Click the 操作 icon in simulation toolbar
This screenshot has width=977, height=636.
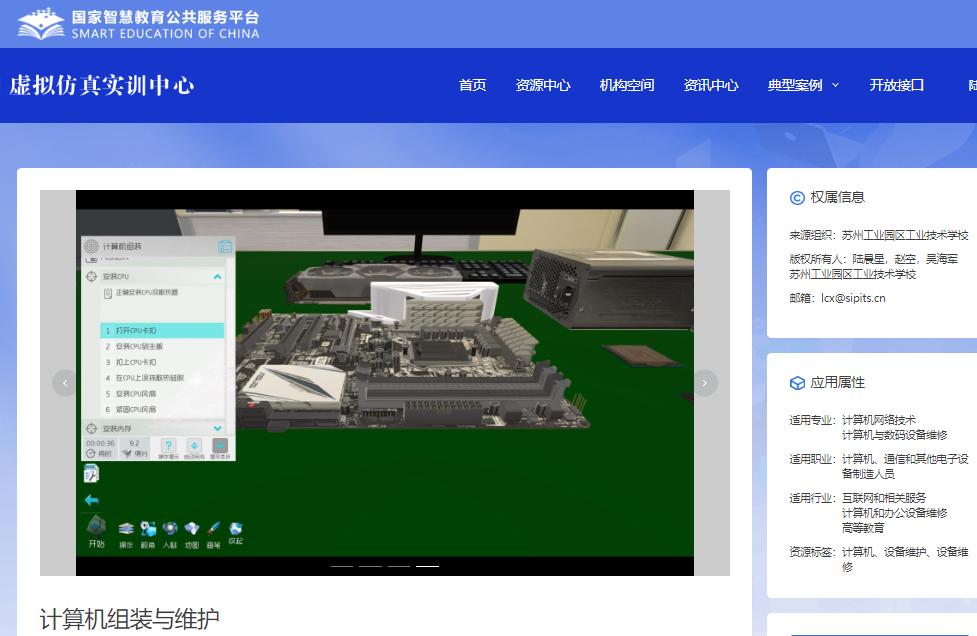(126, 530)
